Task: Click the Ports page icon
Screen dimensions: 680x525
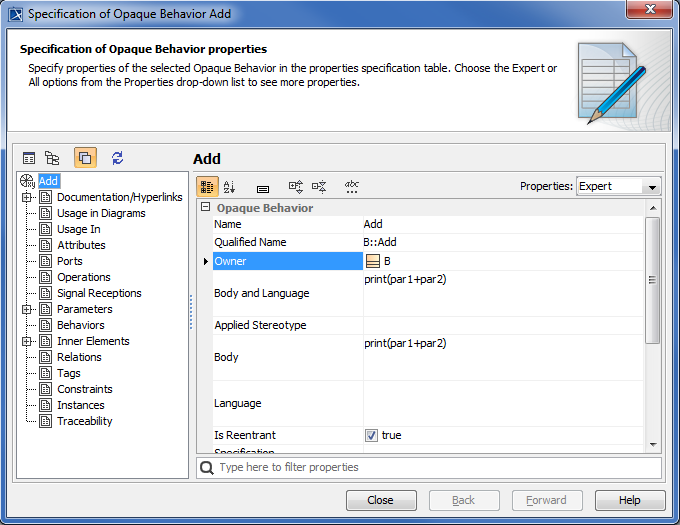Action: (46, 261)
